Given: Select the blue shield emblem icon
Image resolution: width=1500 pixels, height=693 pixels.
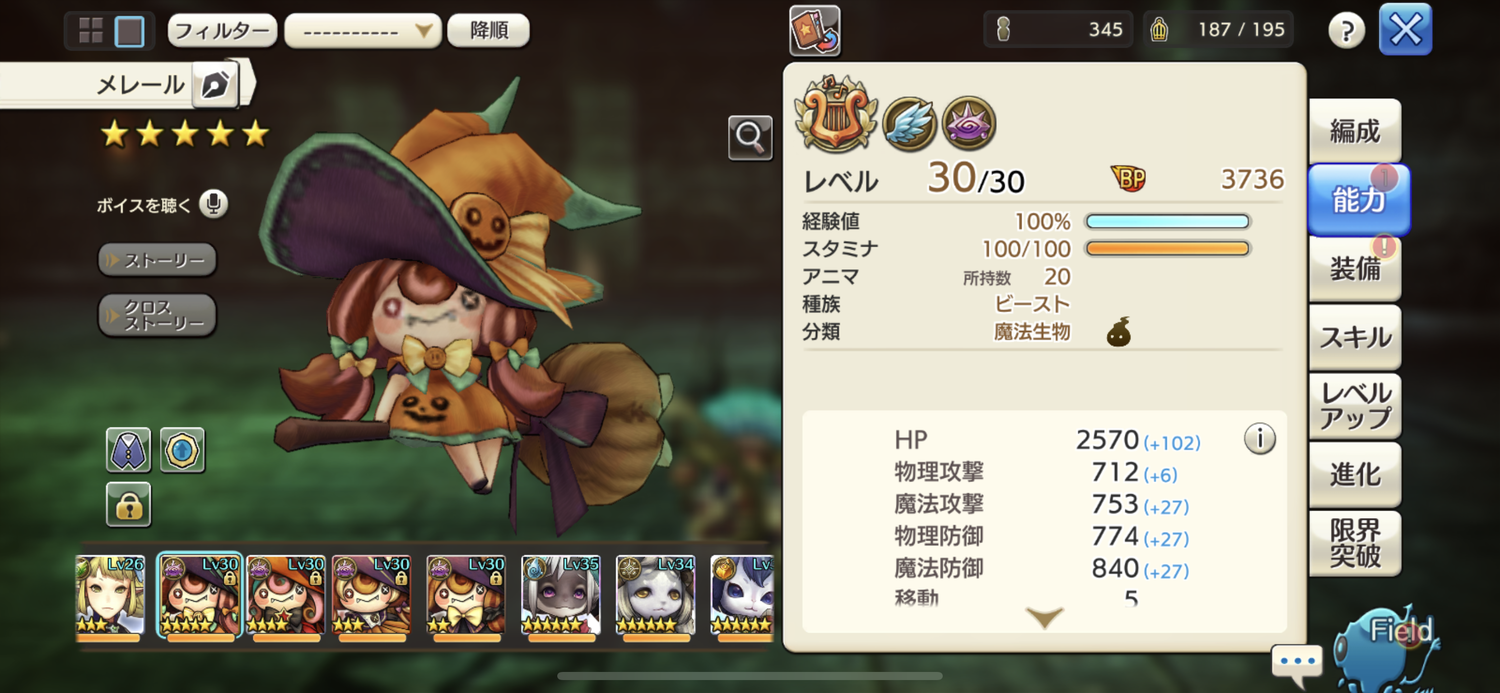Looking at the screenshot, I should 182,450.
